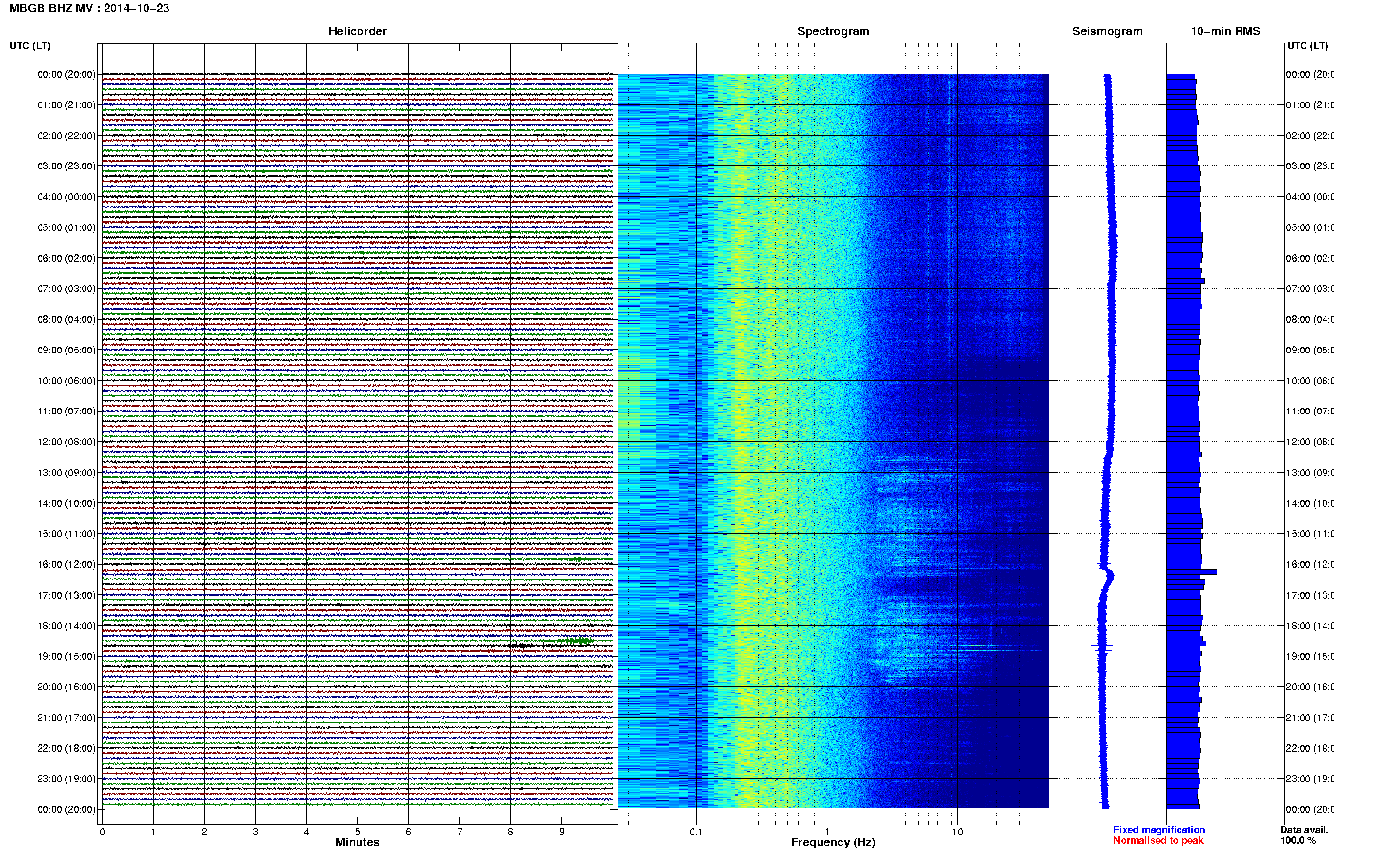Click the plot title MBGB BHZ MV : 2014-10-23
This screenshot has width=1389, height=868.
(89, 8)
